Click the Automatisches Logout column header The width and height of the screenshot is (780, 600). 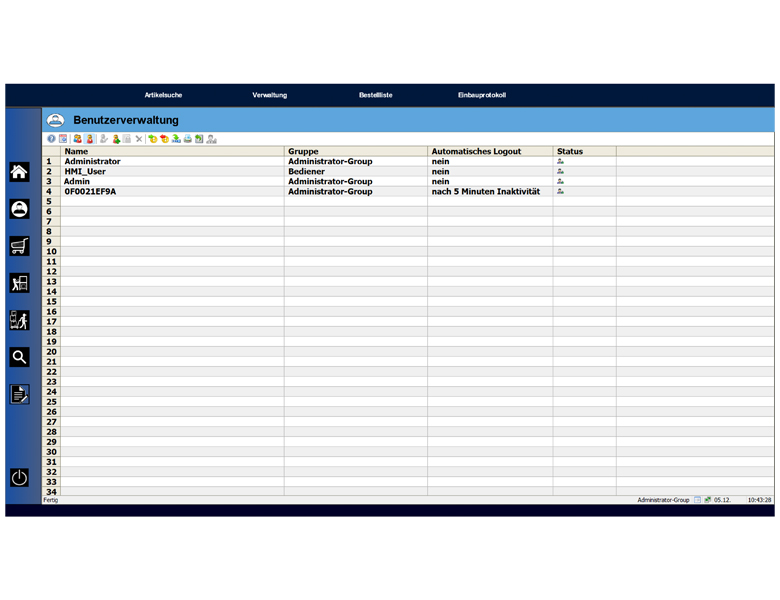(476, 152)
